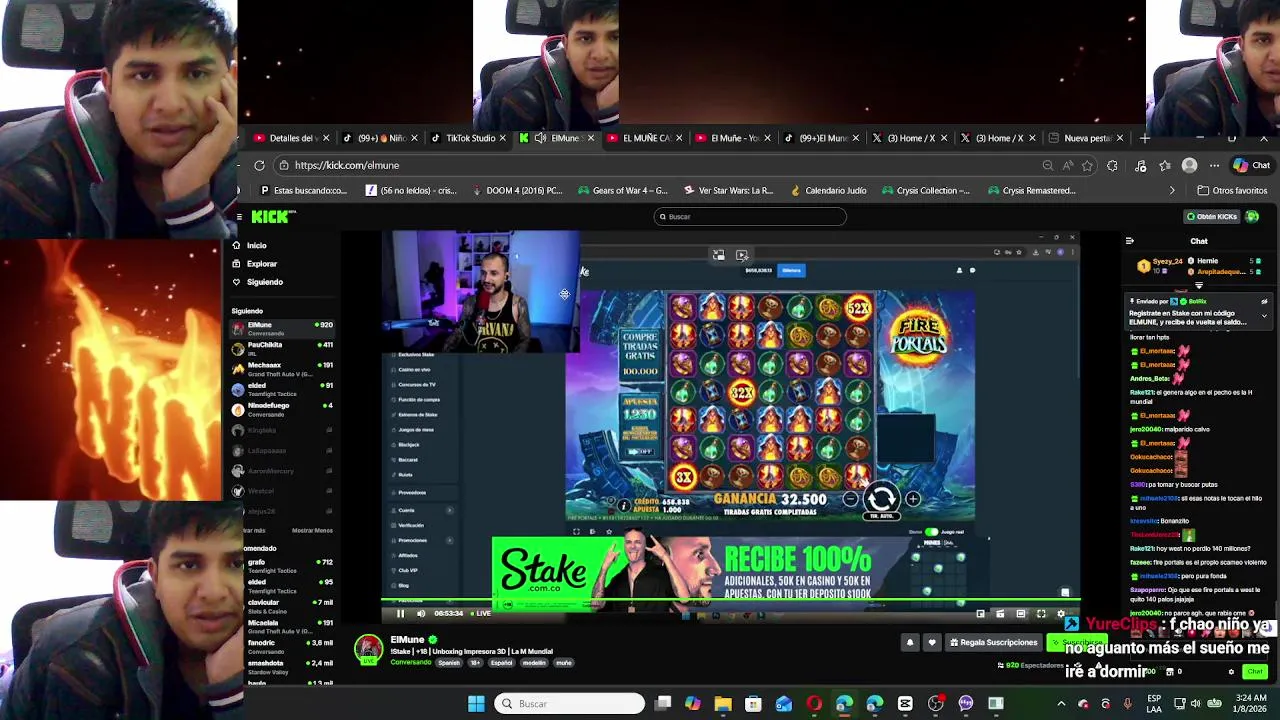Click ElMune channel avatar below video

[368, 649]
